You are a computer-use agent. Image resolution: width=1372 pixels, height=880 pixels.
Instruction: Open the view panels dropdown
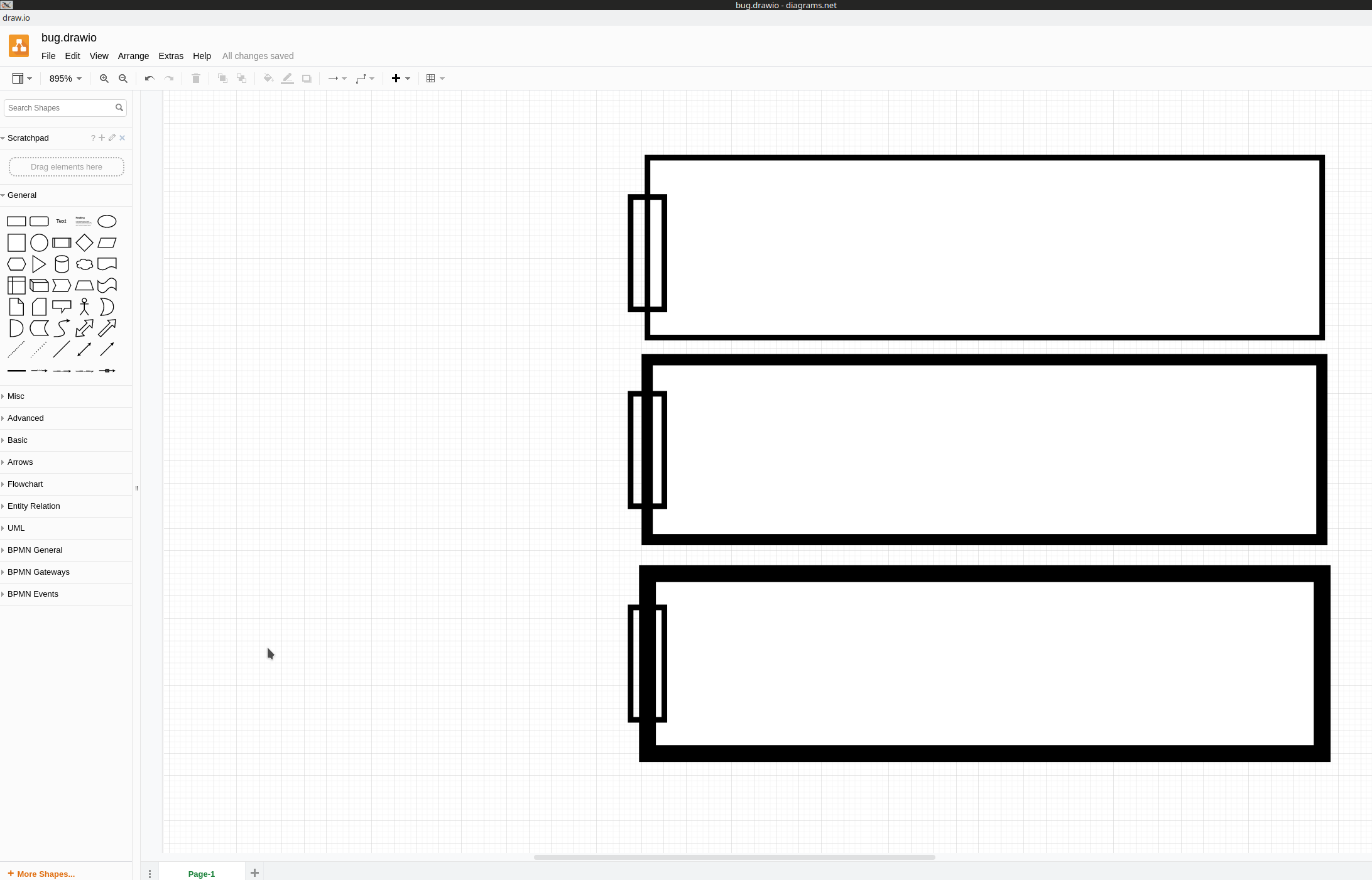(22, 79)
